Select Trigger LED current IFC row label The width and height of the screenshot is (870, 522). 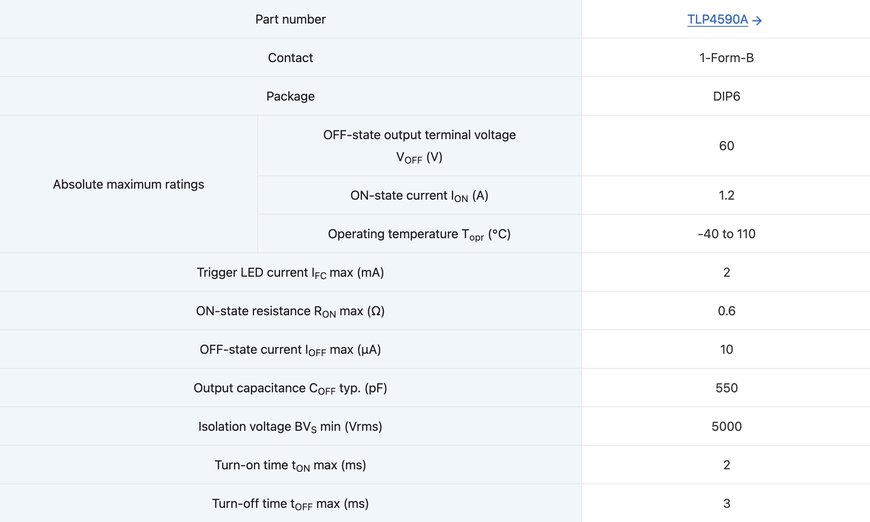pos(290,272)
